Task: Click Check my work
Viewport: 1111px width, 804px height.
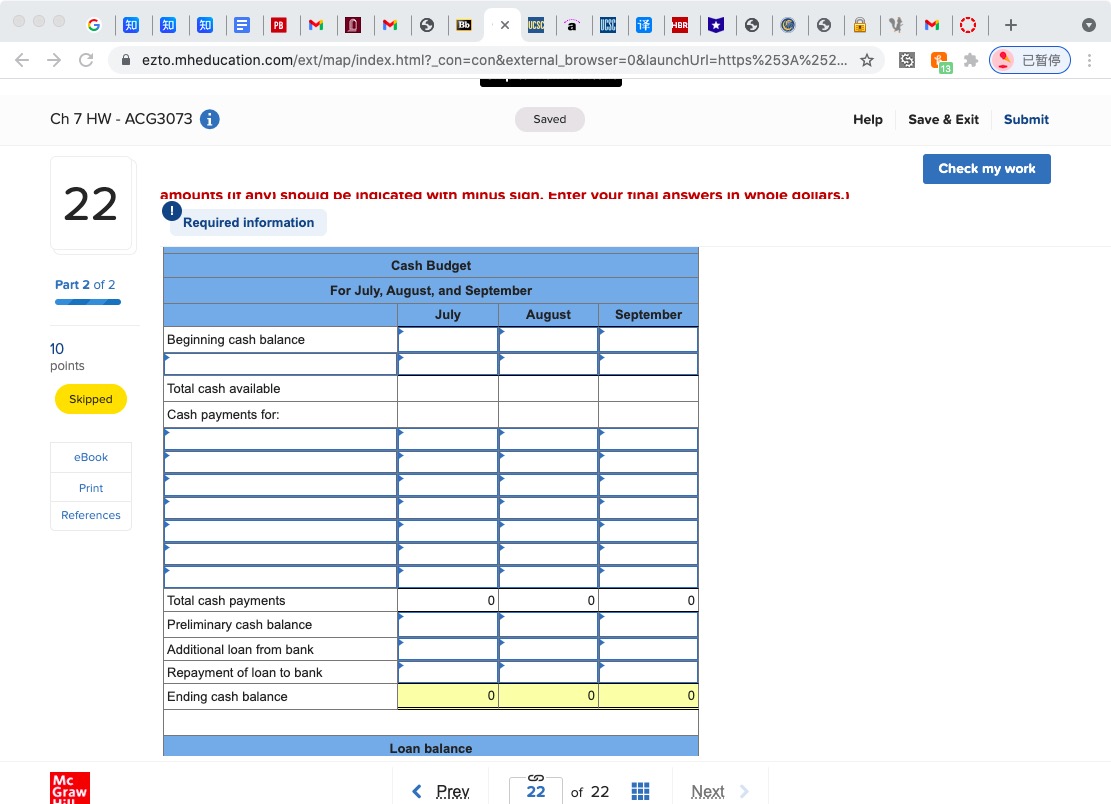Action: tap(986, 168)
